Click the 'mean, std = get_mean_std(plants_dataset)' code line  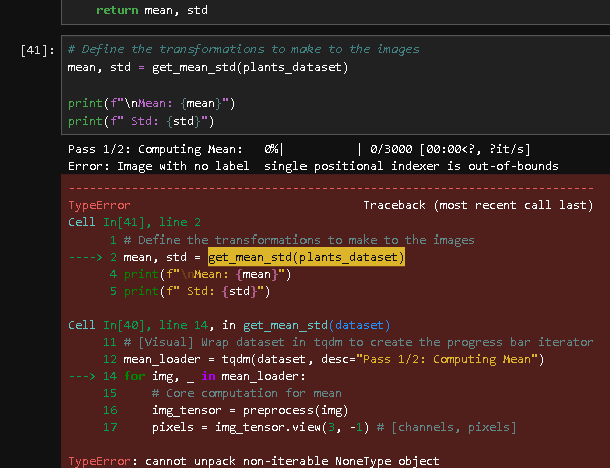tap(208, 67)
